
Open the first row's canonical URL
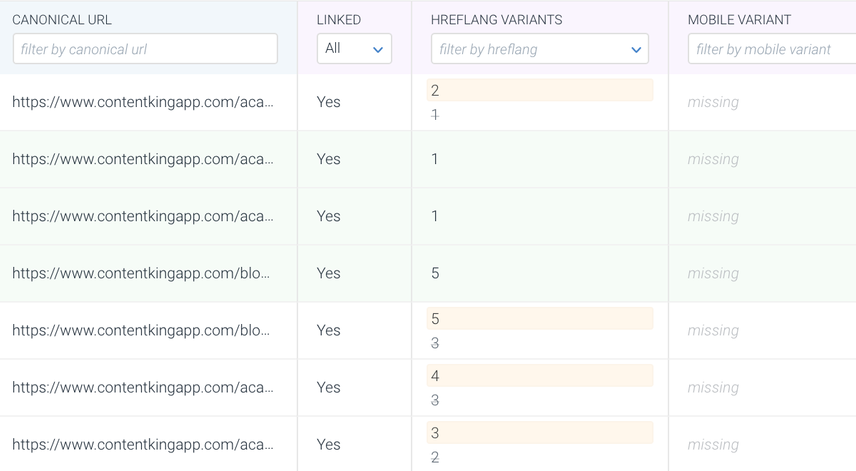(143, 102)
